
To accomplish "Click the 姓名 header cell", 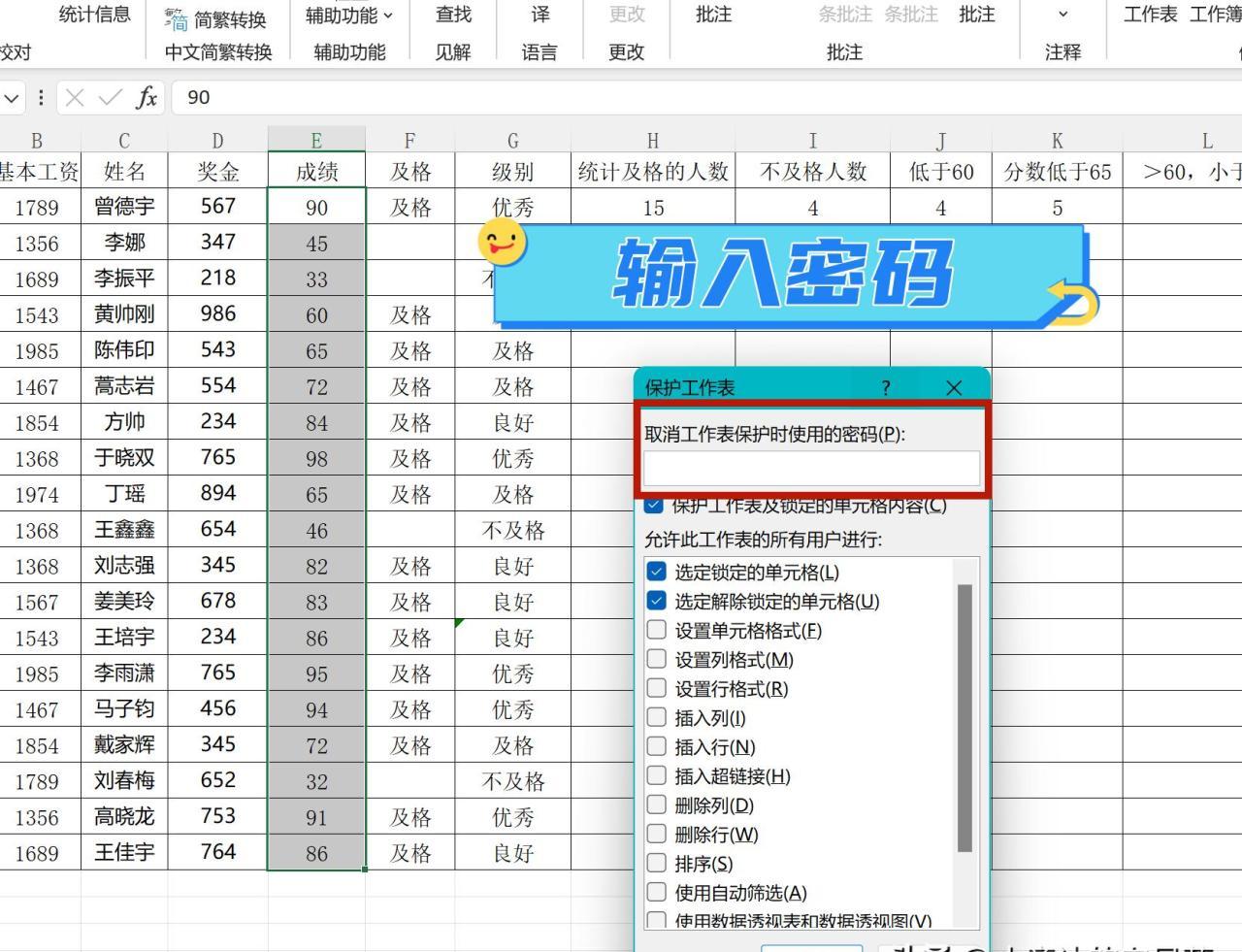I will click(124, 172).
